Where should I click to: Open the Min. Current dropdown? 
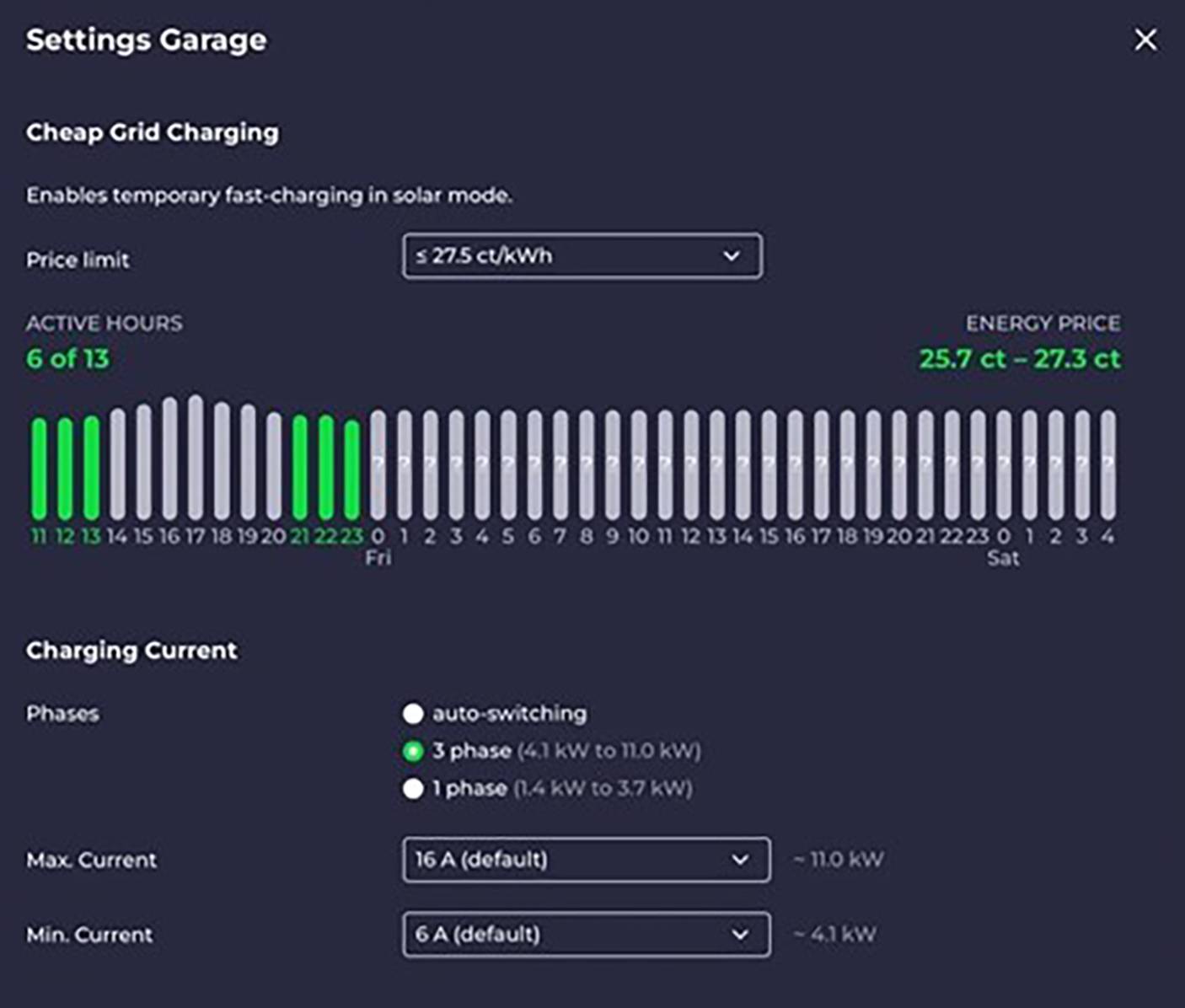tap(586, 935)
